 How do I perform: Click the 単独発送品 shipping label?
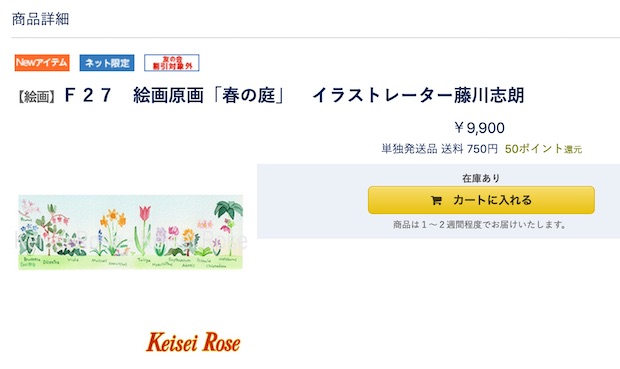tap(409, 149)
